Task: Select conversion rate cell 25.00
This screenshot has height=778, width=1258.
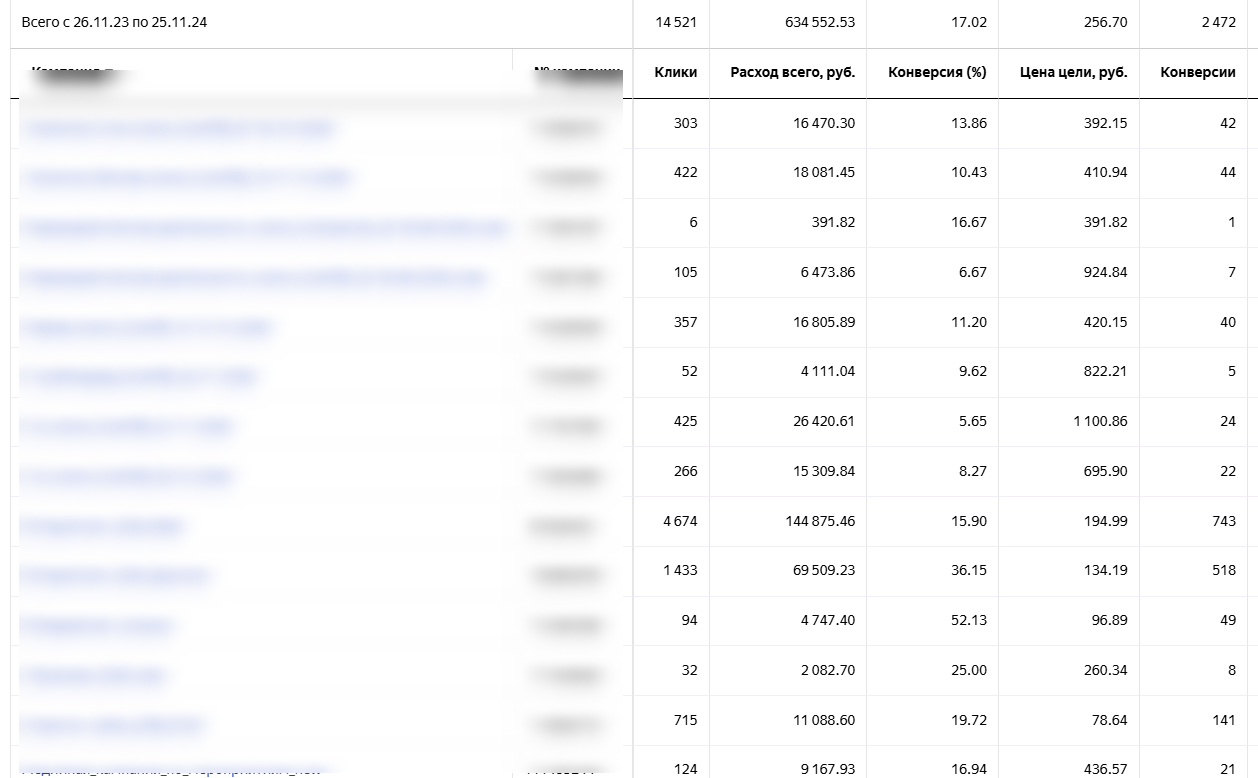Action: (x=969, y=670)
